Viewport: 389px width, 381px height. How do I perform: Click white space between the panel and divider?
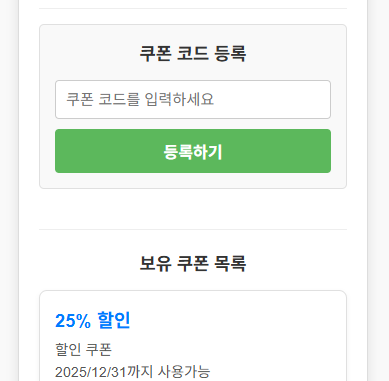coord(193,209)
